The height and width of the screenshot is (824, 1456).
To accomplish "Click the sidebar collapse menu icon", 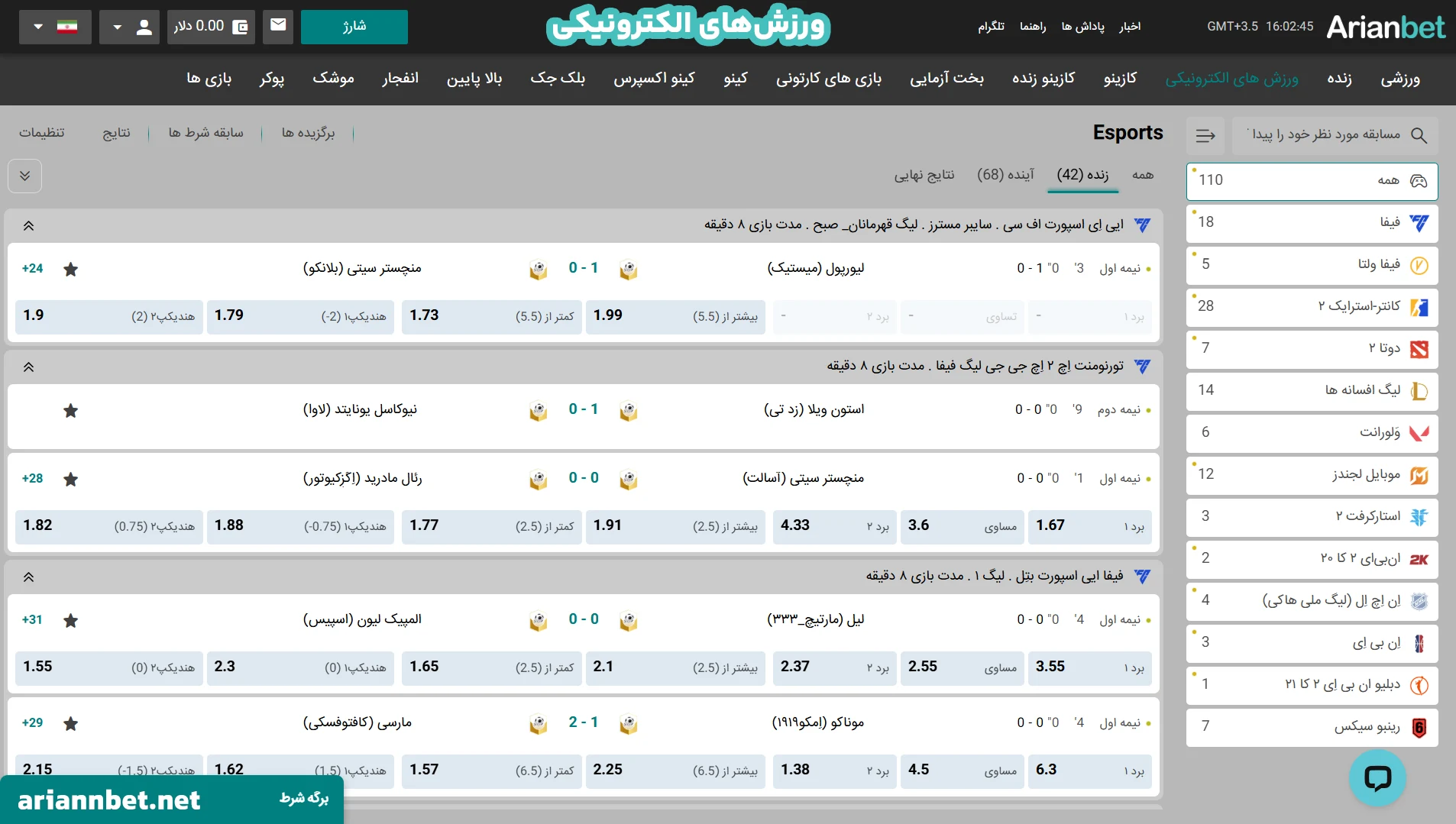I will [1205, 135].
